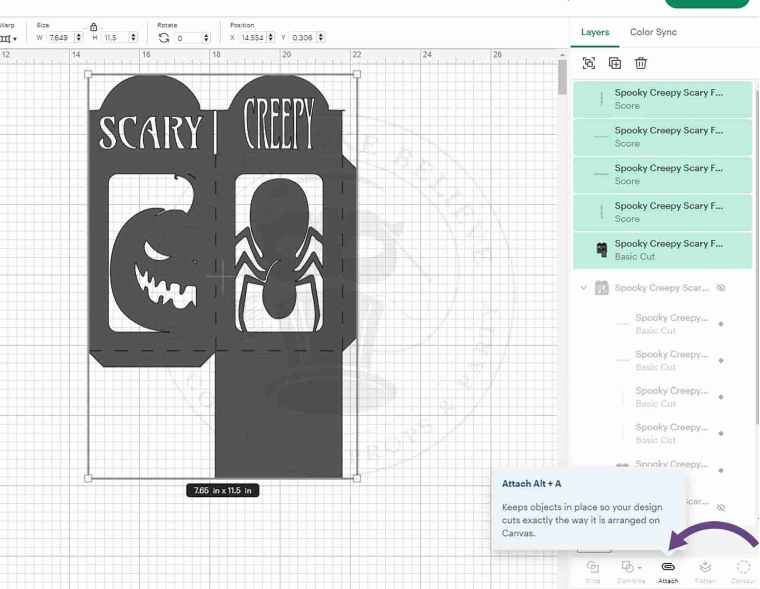Click the width field showing 7.649
The image size is (760, 589).
click(x=60, y=37)
